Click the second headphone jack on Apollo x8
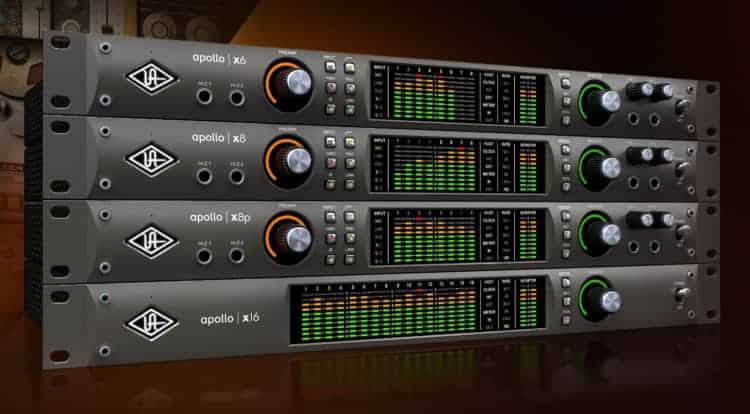 coord(654,183)
